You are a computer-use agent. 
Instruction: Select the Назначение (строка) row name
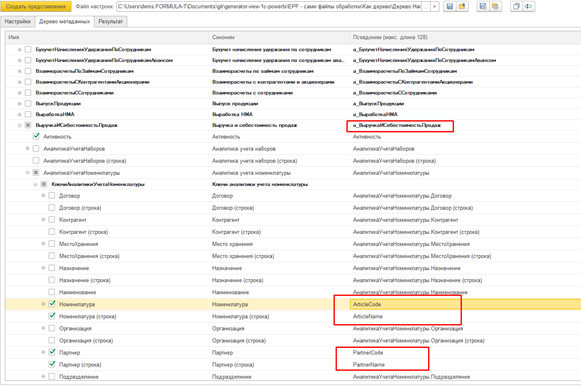[84, 280]
